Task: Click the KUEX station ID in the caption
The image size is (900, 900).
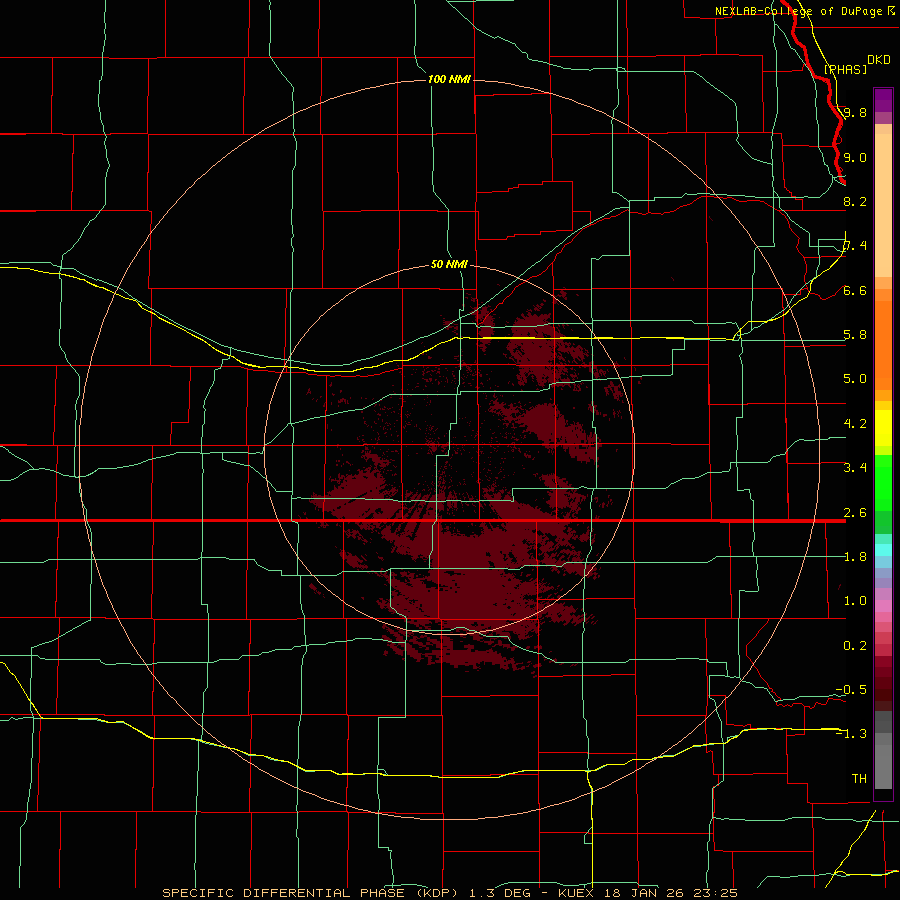Action: click(x=574, y=893)
